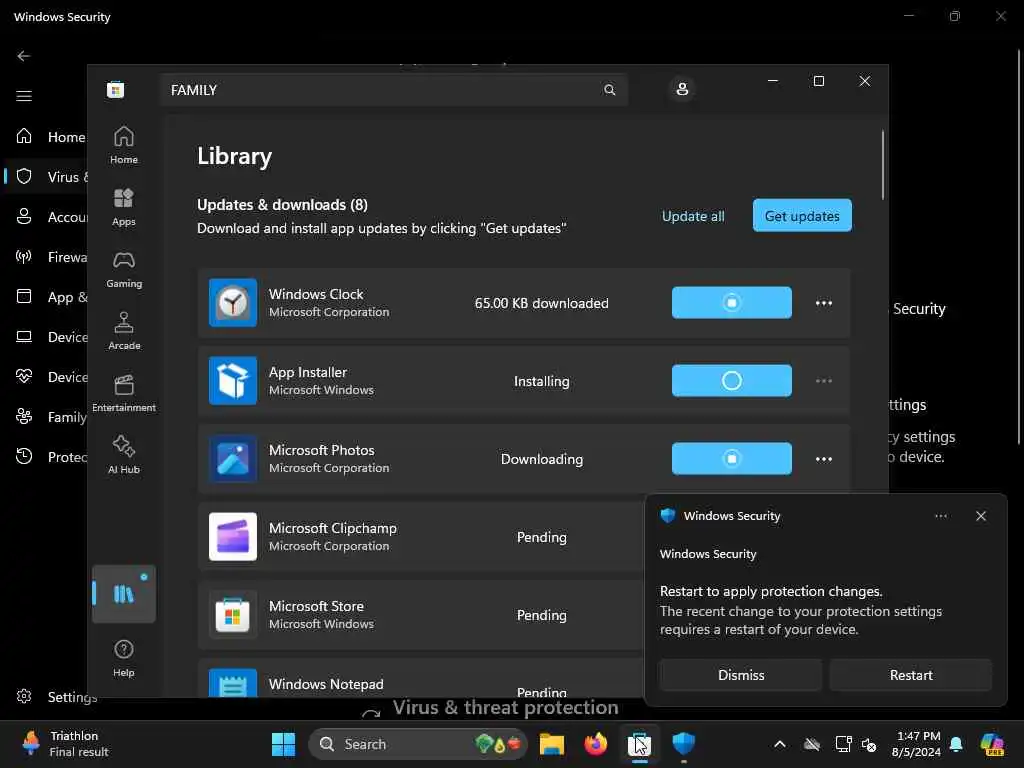Viewport: 1024px width, 768px height.
Task: Click Update all link
Action: pos(693,216)
